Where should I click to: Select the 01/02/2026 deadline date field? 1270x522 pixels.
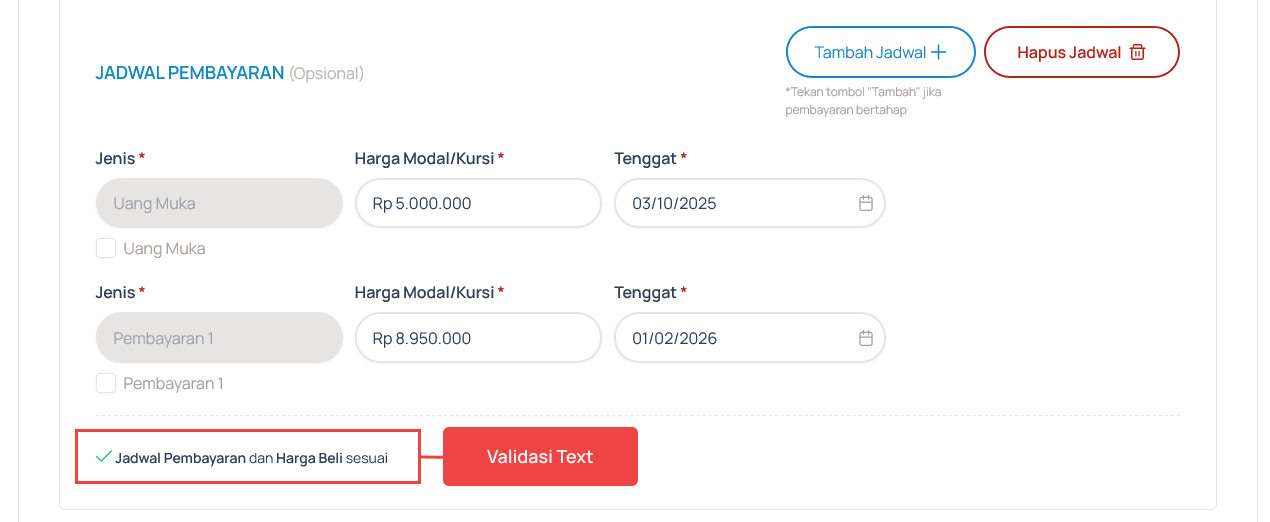tap(735, 338)
